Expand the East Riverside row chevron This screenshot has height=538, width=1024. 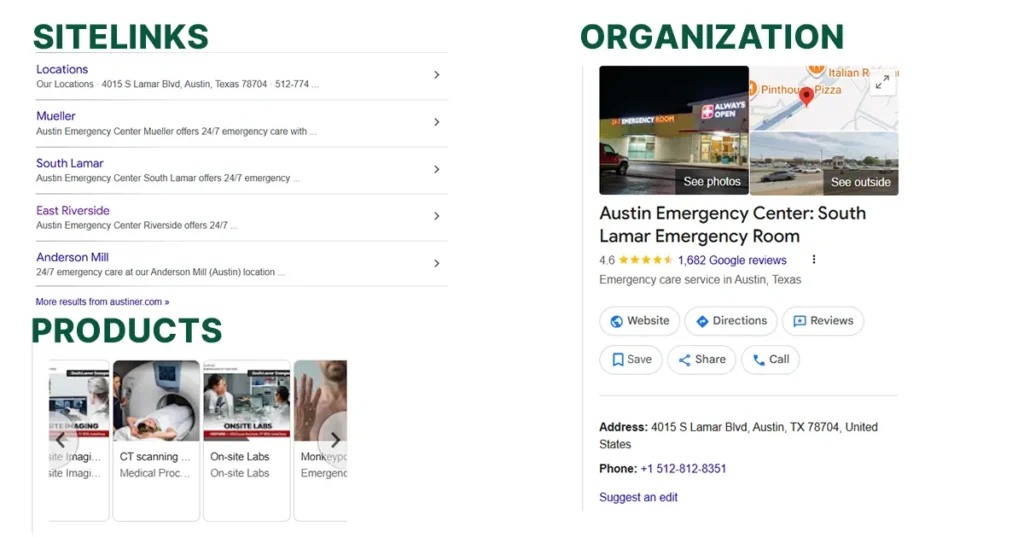click(437, 216)
